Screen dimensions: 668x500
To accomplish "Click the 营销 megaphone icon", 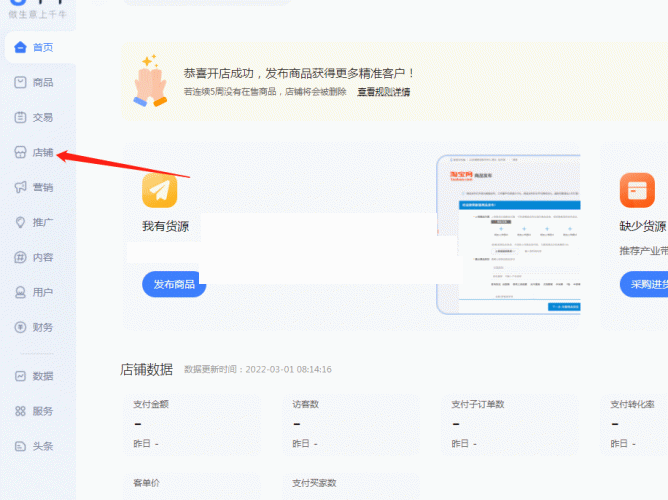I will (x=20, y=187).
